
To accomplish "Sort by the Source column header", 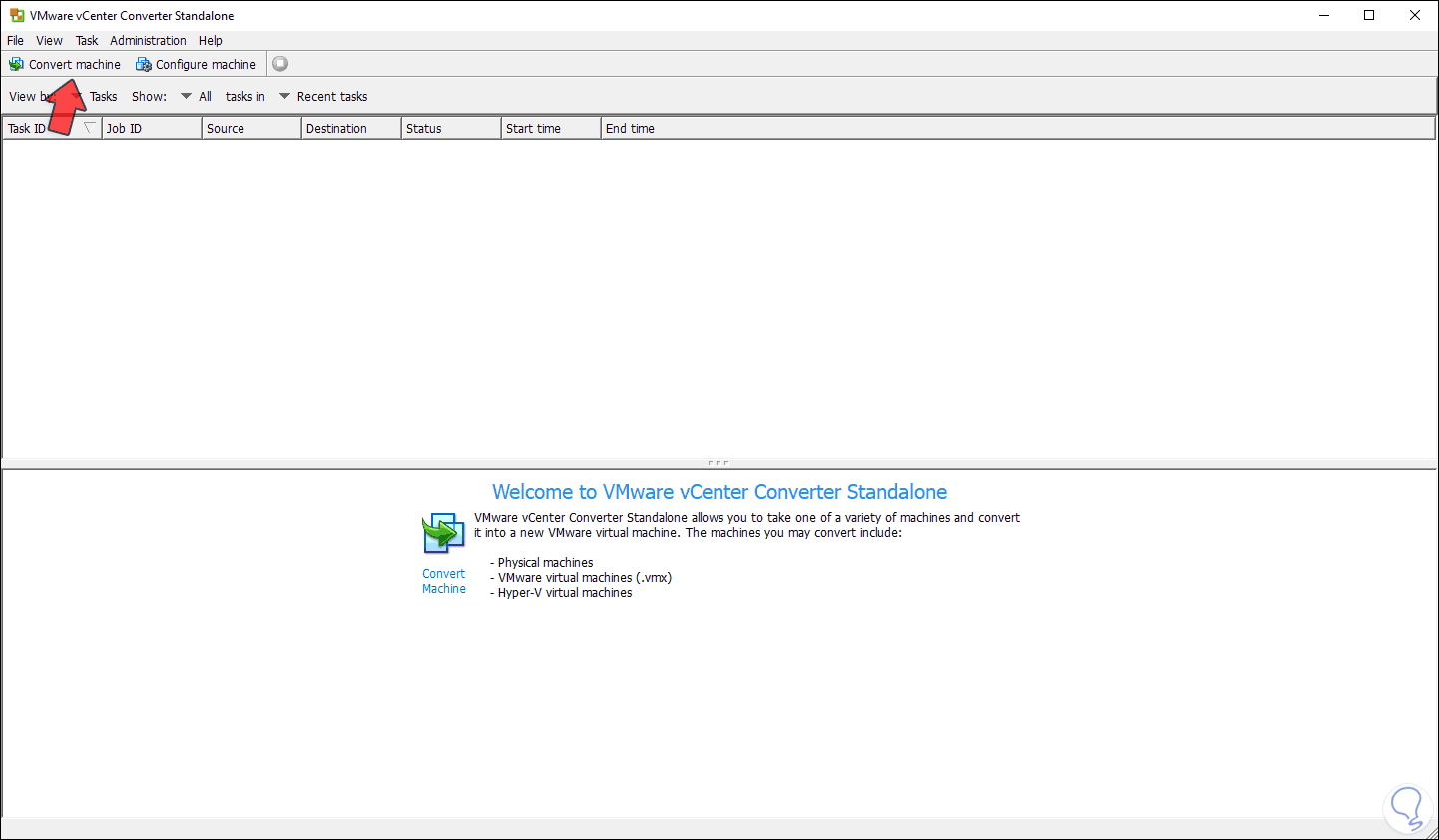I will [251, 128].
